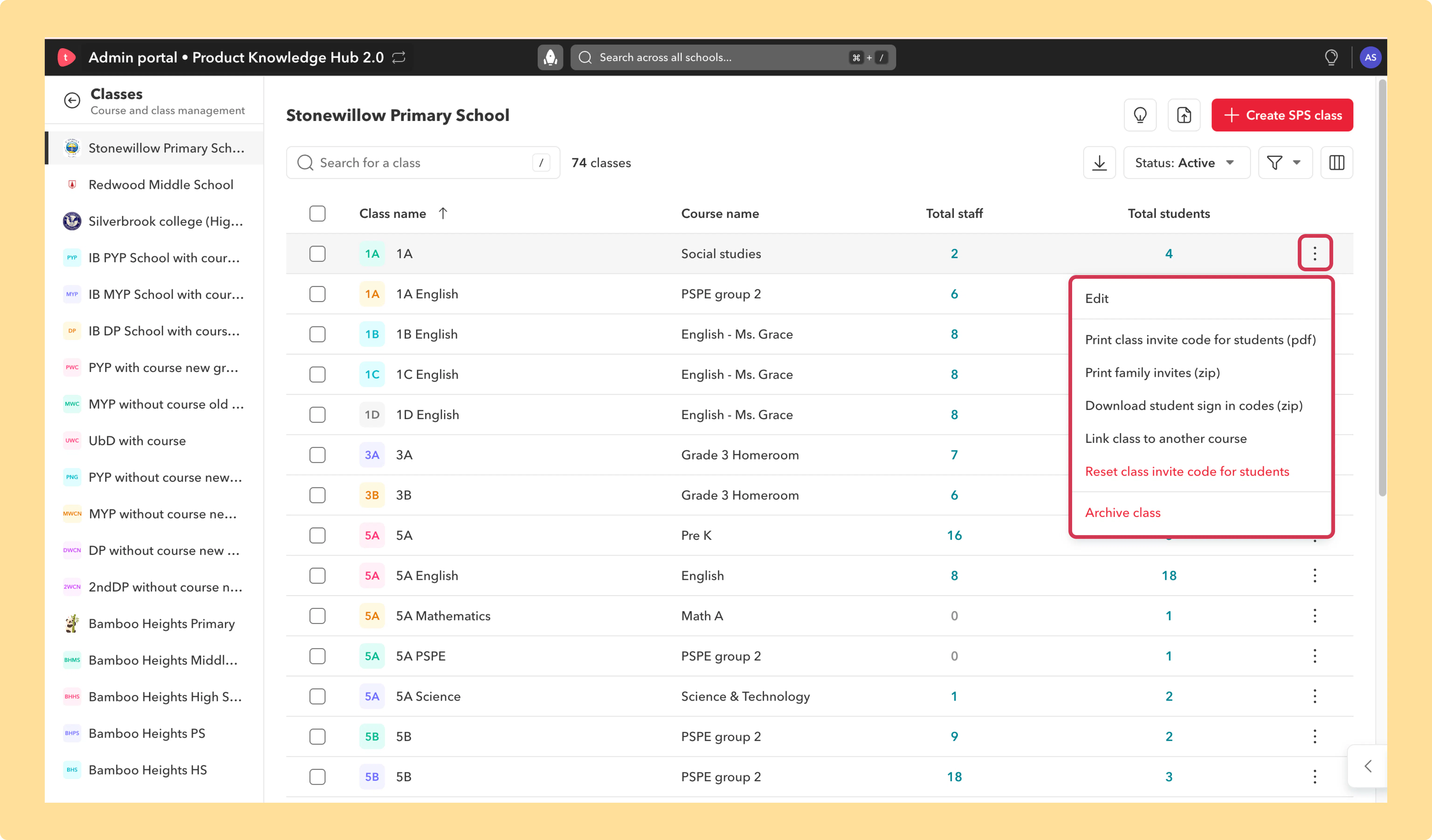Focus the Search for a class field
Screen dimensions: 1432x840
[x=423, y=162]
